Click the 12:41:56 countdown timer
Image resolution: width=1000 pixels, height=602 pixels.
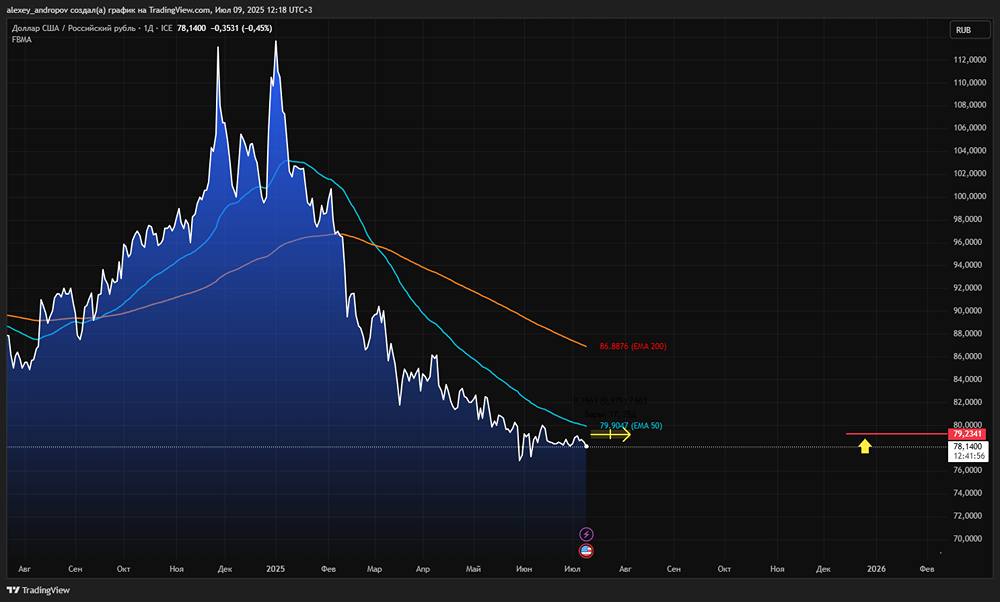pyautogui.click(x=971, y=456)
